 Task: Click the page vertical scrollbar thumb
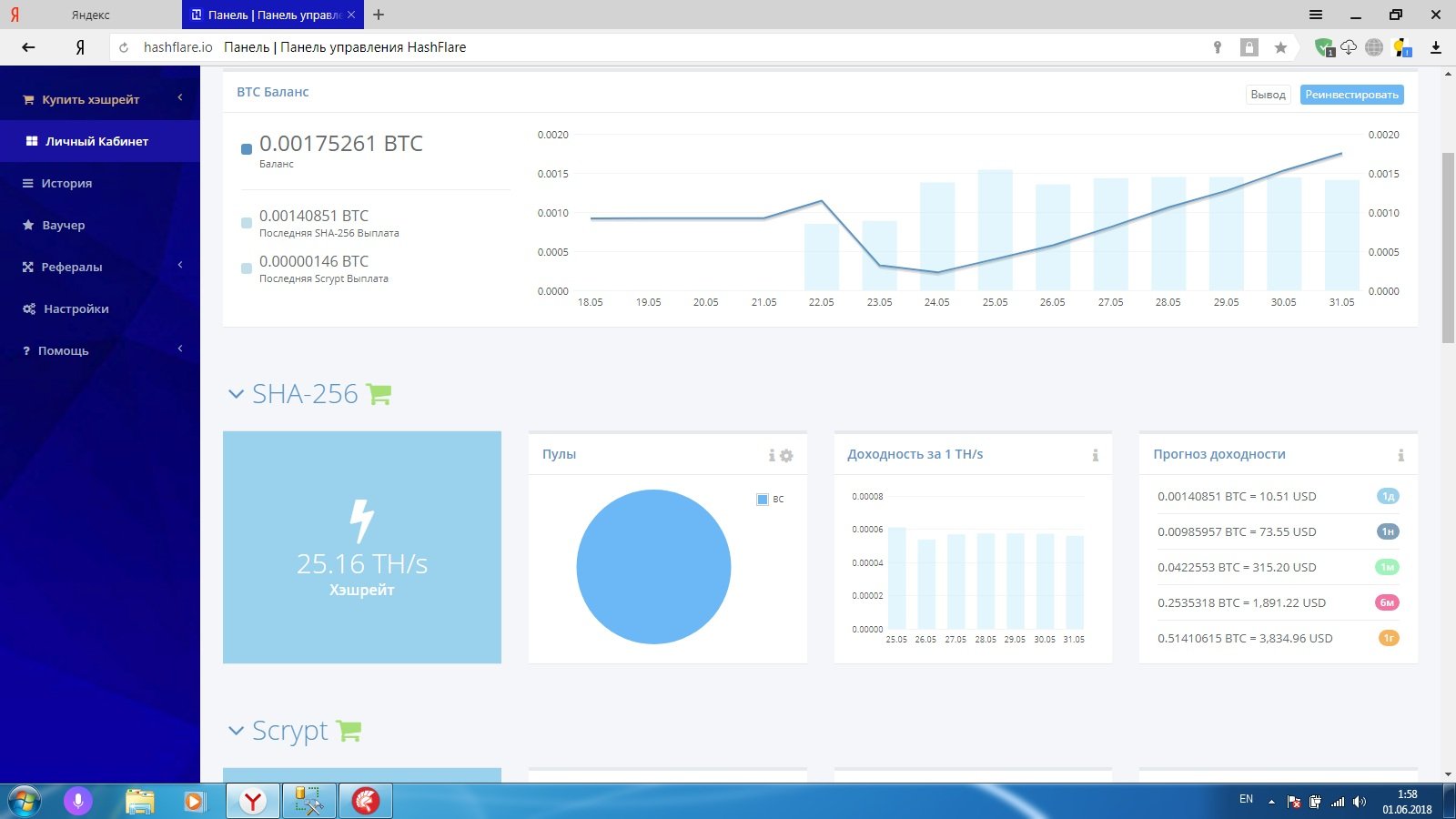point(1448,248)
